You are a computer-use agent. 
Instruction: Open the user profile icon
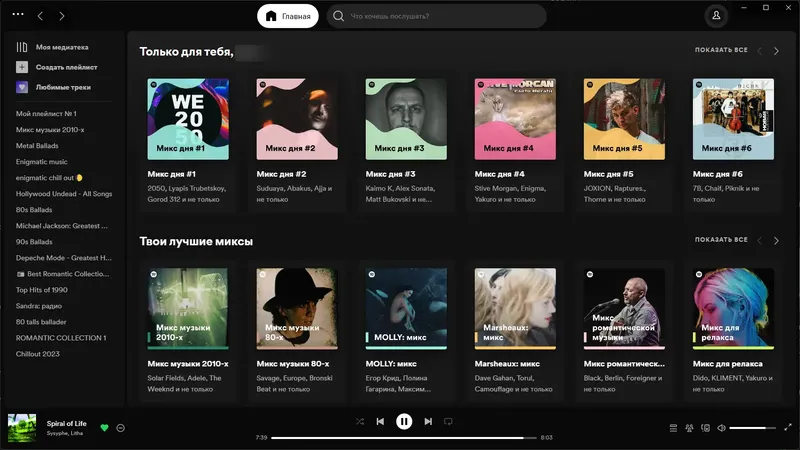[716, 16]
